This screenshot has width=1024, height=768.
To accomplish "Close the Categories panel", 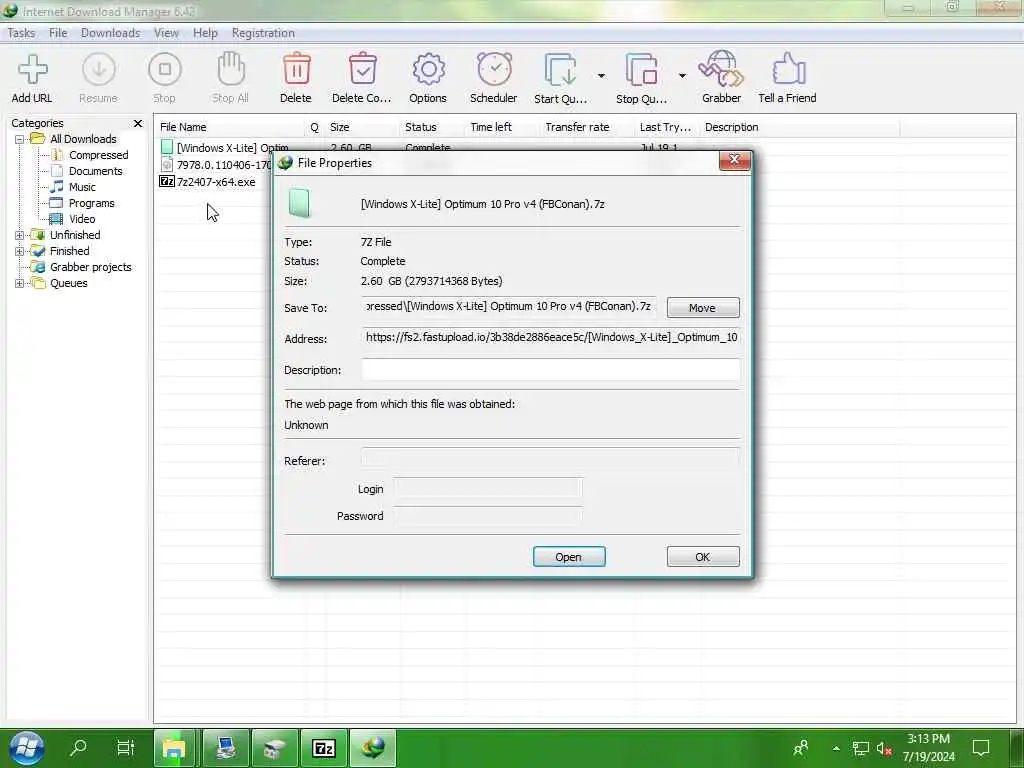I will click(x=138, y=123).
